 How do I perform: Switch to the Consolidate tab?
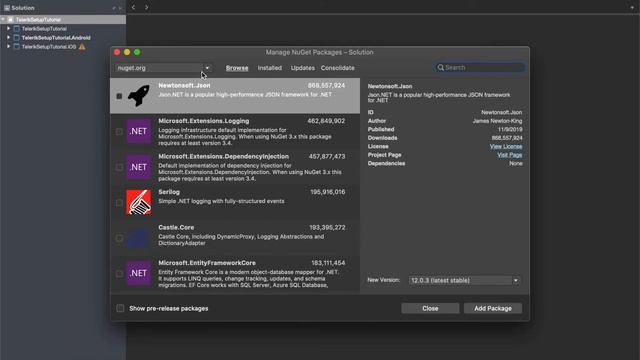point(337,68)
